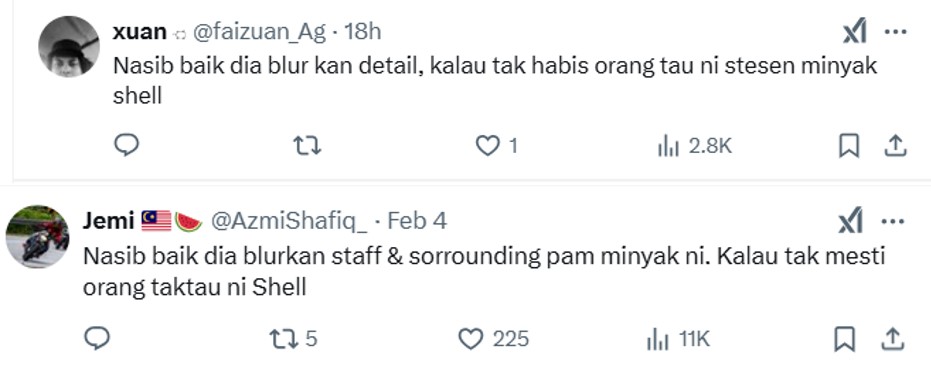The image size is (931, 367).
Task: Bookmark Jemi's tweet
Action: 844,339
